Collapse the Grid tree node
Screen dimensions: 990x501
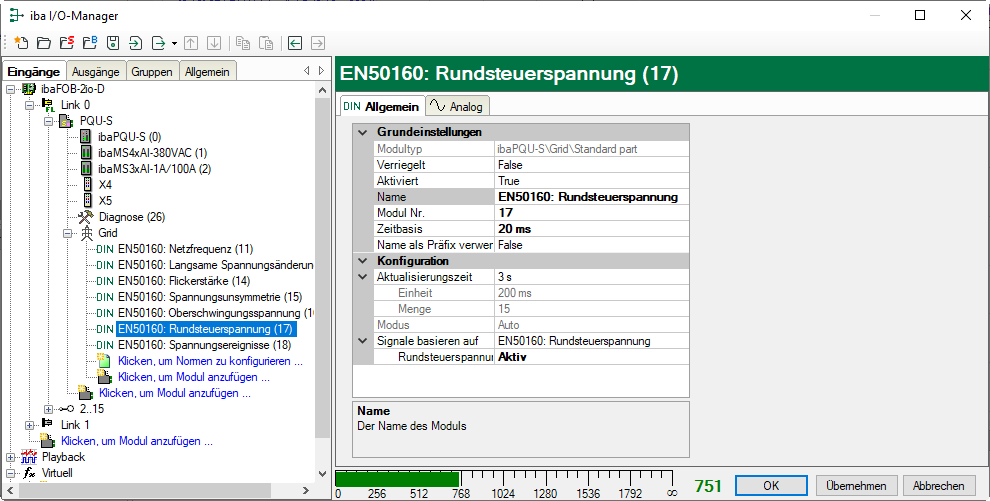(x=68, y=232)
